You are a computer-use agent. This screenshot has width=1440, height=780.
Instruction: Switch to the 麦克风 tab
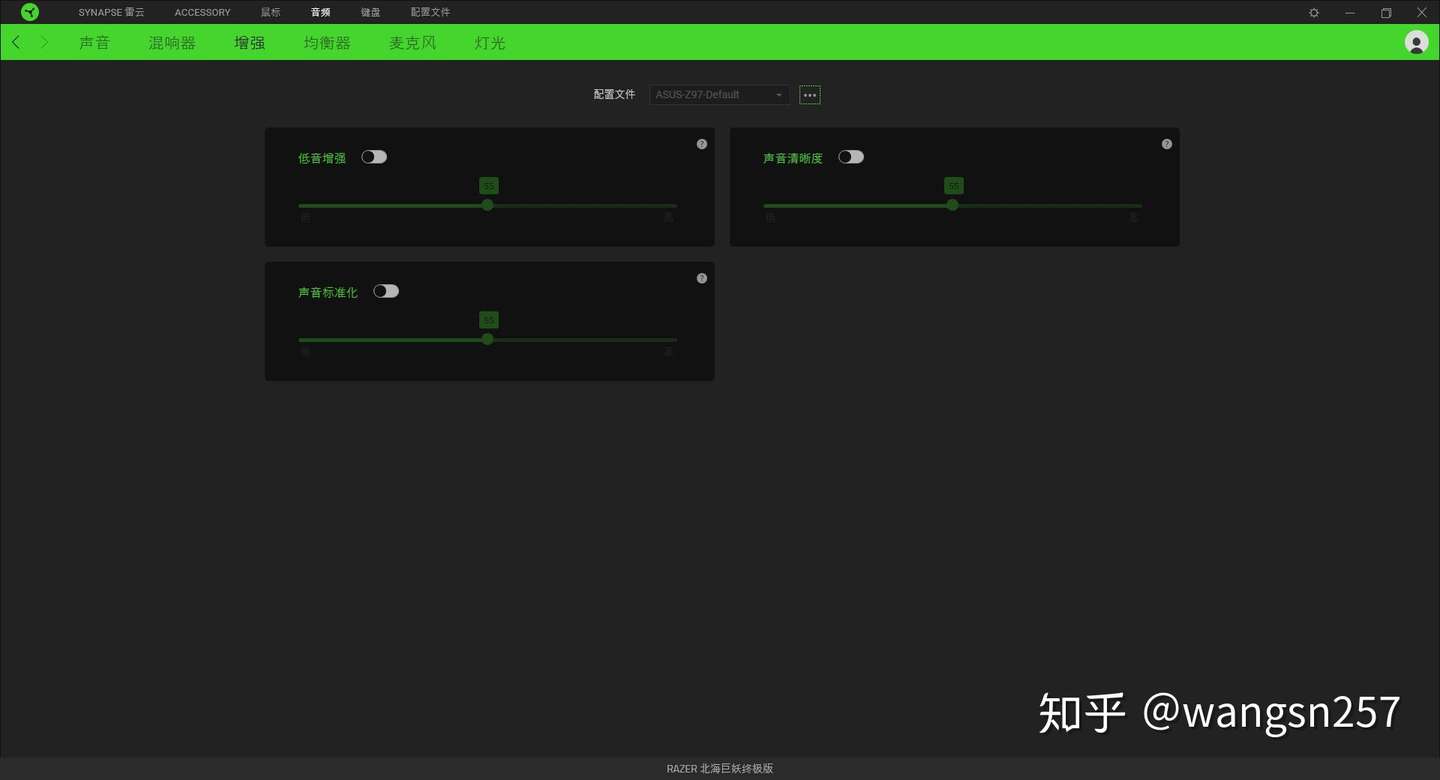pyautogui.click(x=413, y=43)
